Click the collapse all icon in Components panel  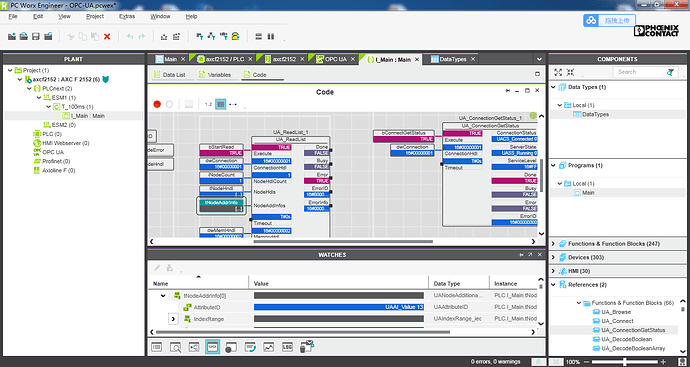coord(570,72)
